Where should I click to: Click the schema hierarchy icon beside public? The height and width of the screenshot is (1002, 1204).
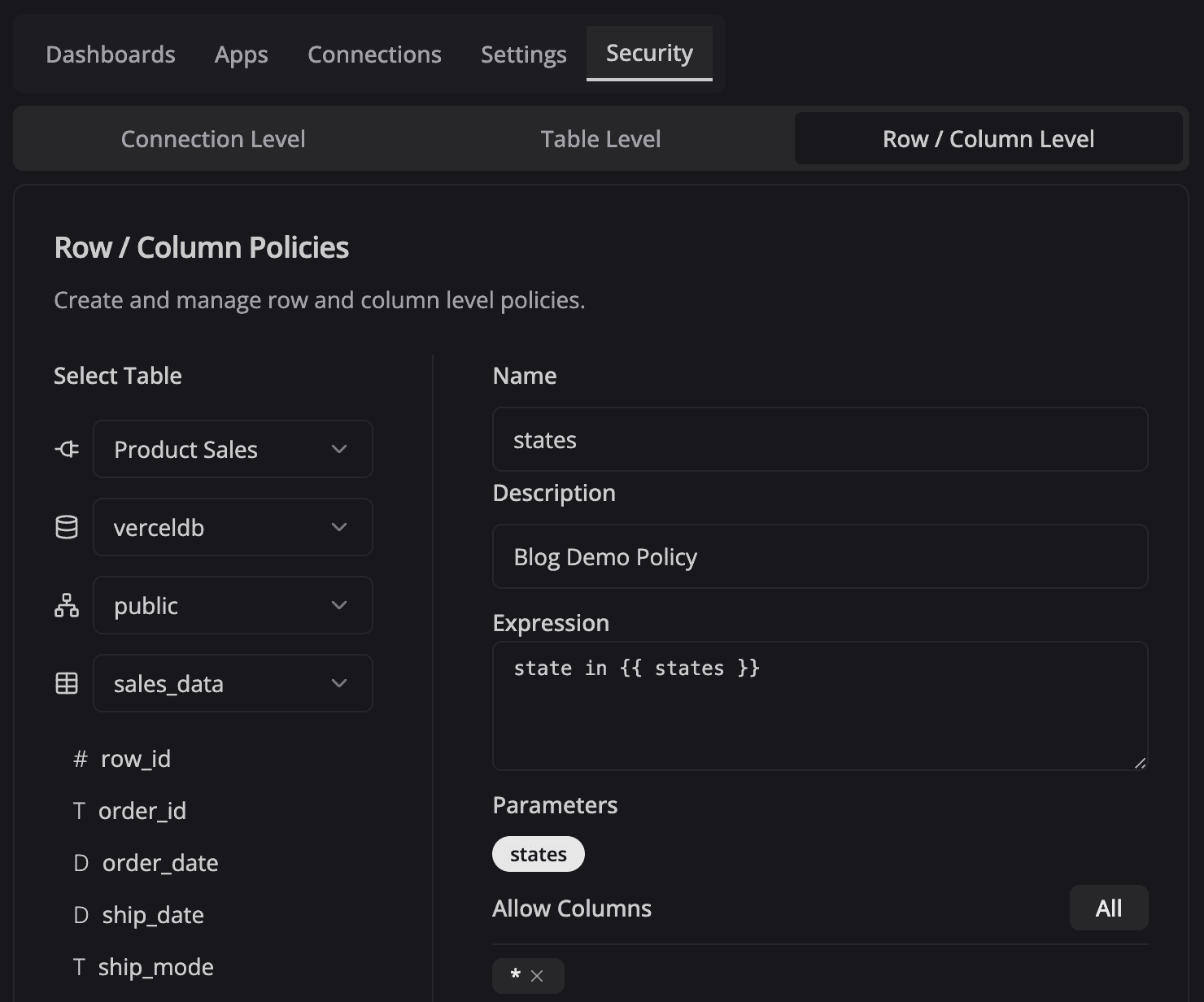pyautogui.click(x=67, y=605)
